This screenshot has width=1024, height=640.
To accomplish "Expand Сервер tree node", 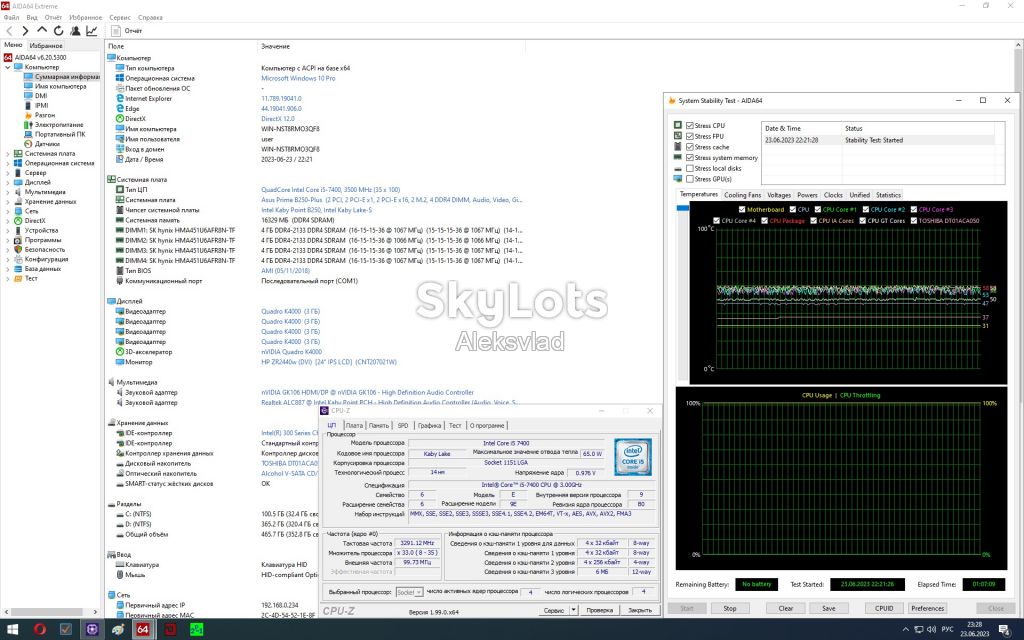I will tap(8, 173).
